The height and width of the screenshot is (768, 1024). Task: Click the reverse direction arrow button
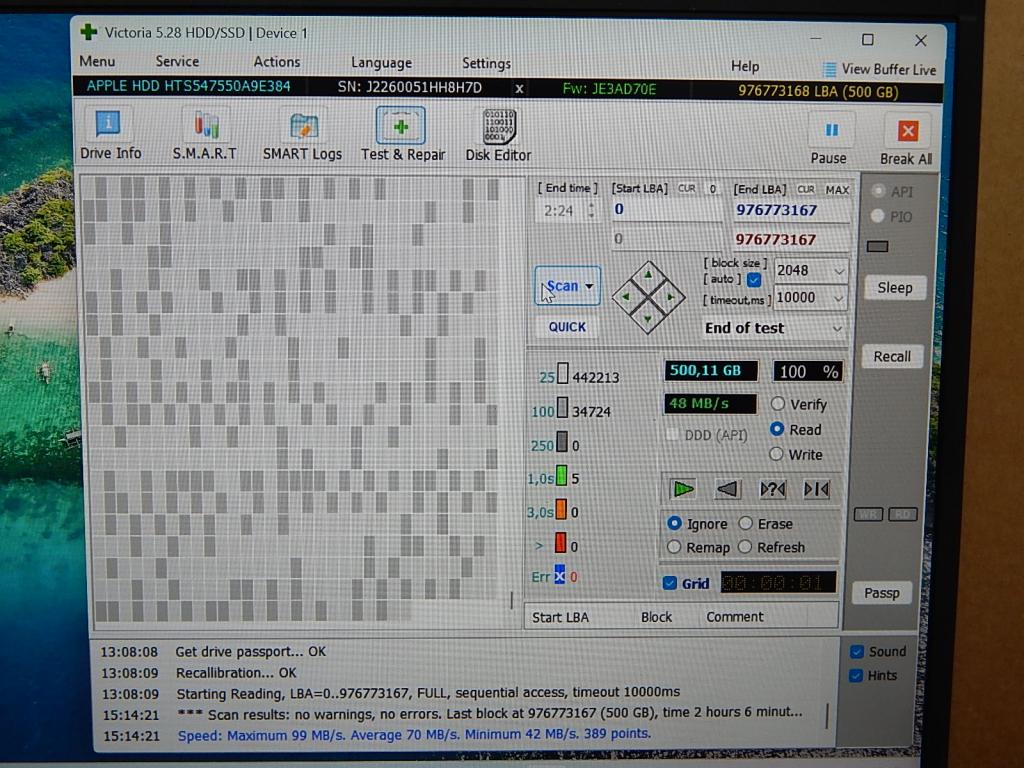click(x=728, y=489)
